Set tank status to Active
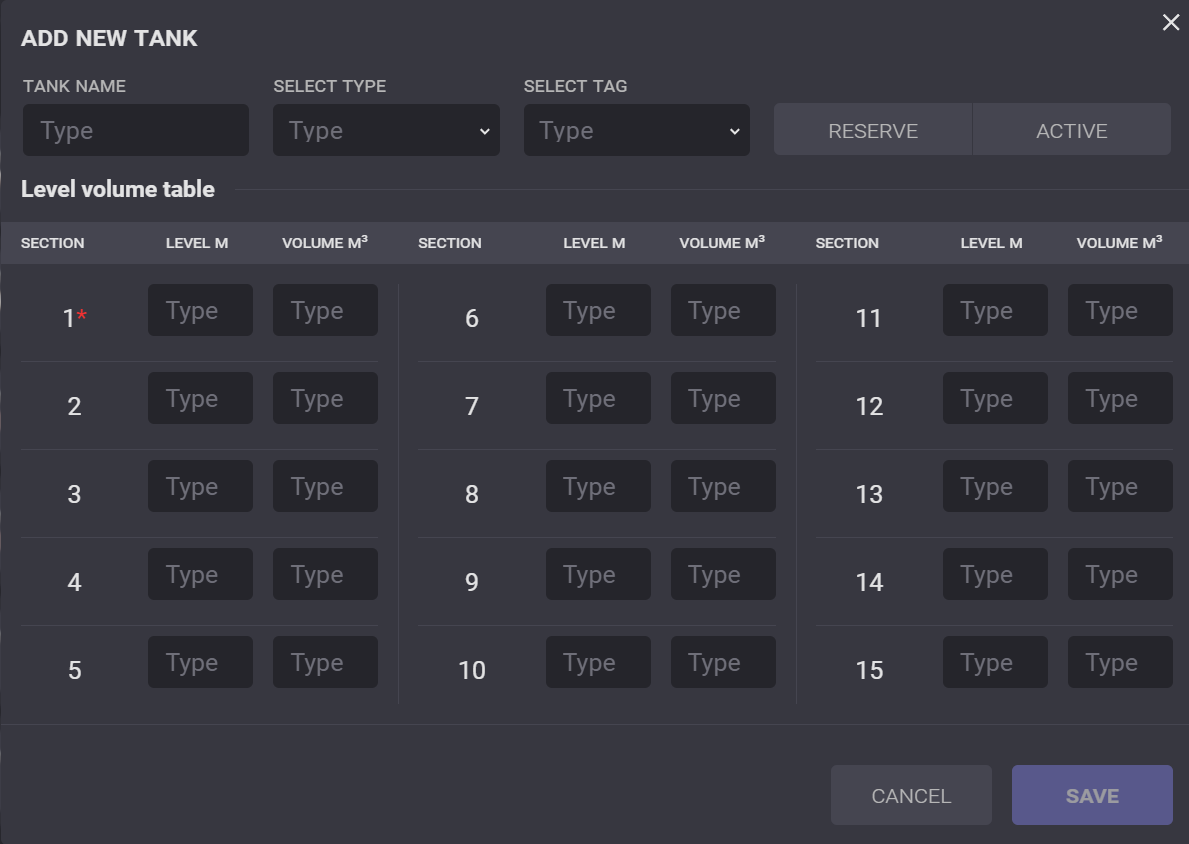 1071,130
